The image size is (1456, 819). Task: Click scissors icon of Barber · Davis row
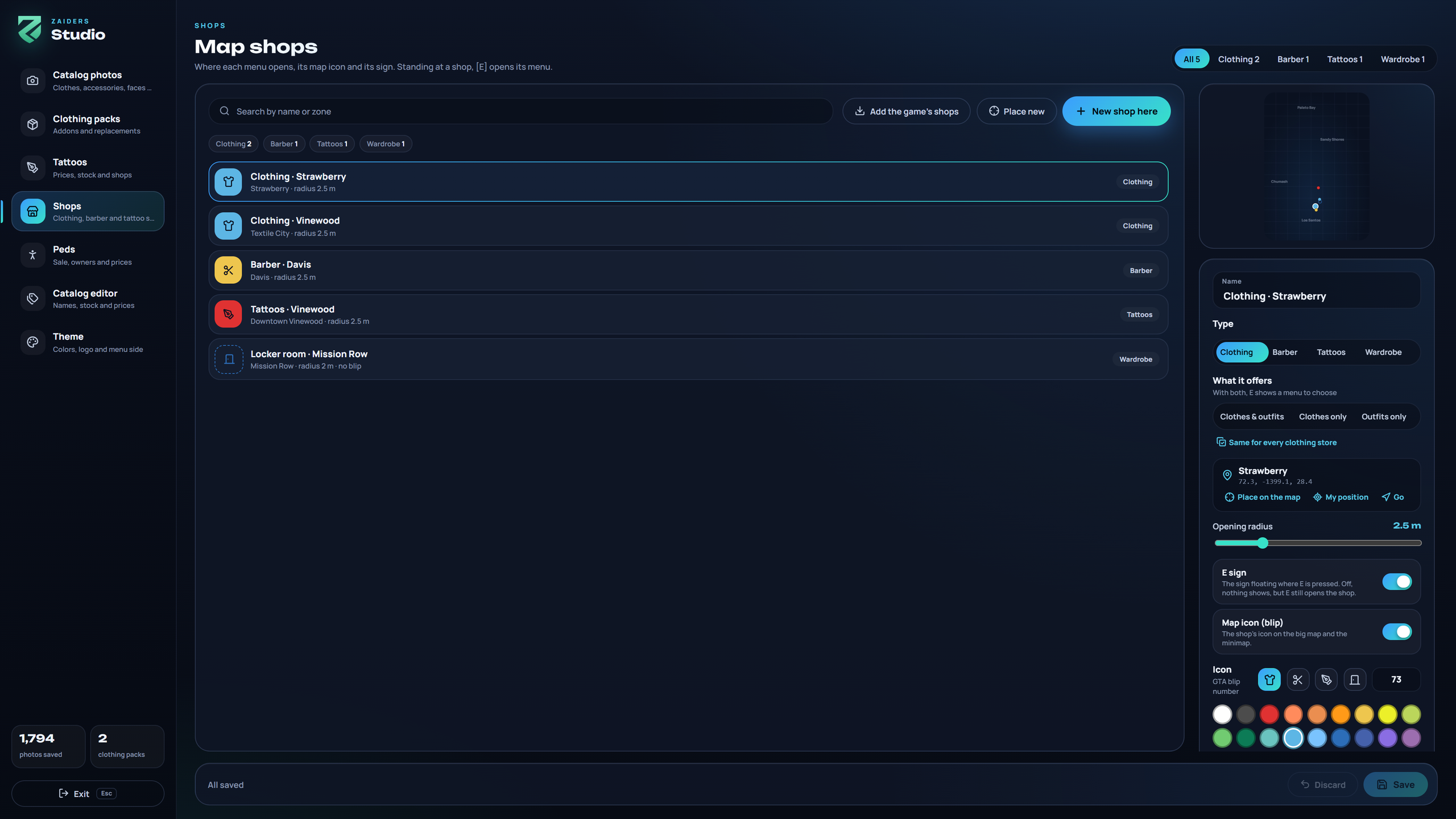[x=228, y=270]
